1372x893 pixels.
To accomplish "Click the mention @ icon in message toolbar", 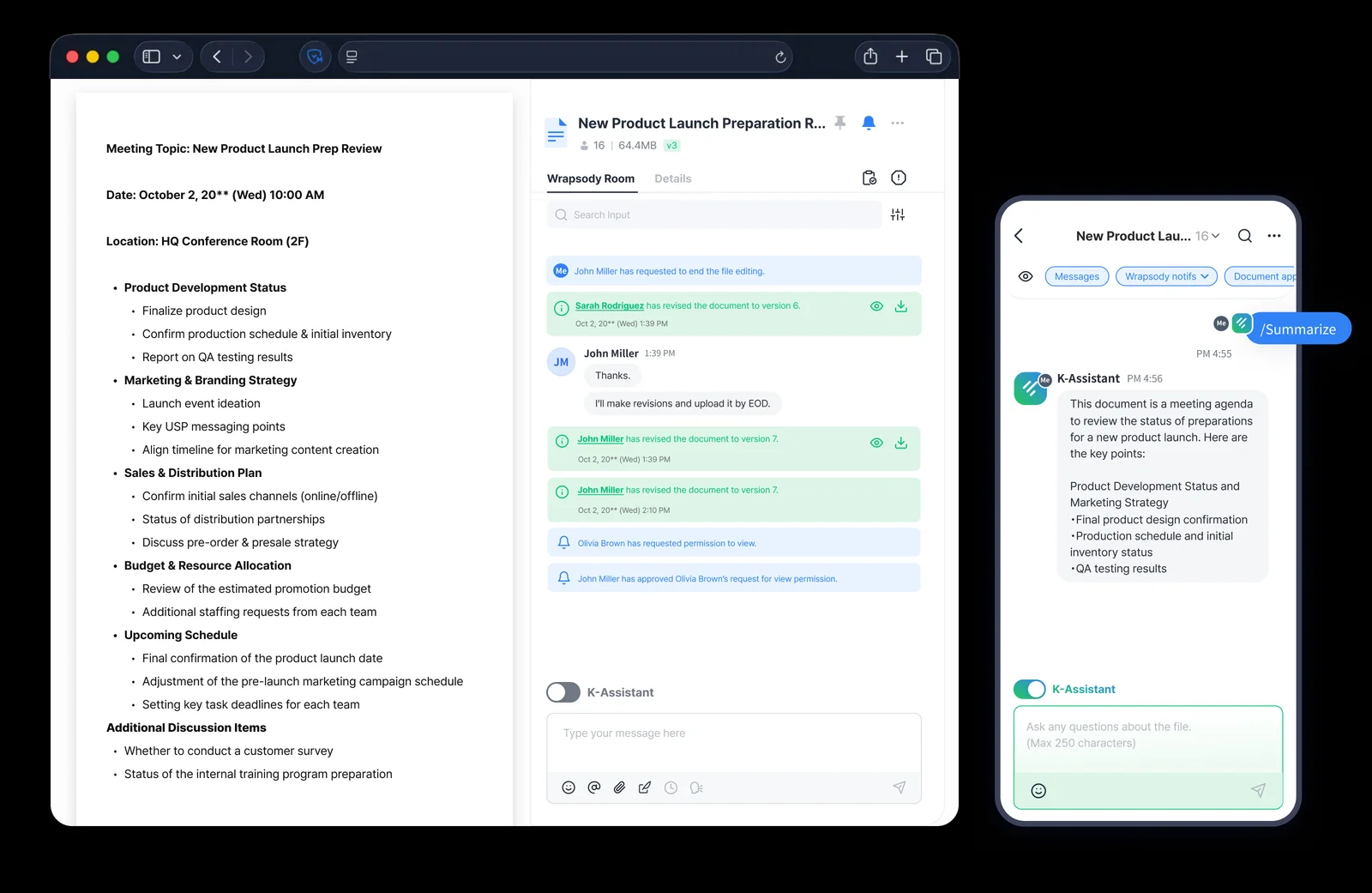I will [594, 787].
